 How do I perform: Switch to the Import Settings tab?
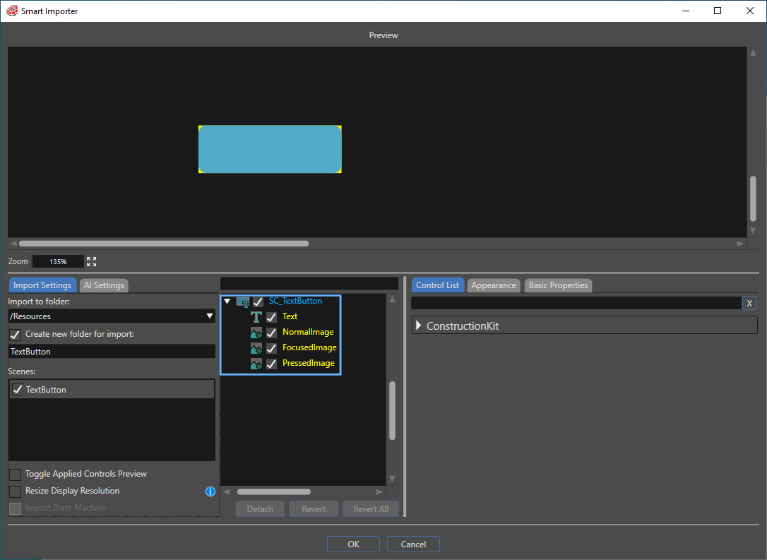coord(42,285)
